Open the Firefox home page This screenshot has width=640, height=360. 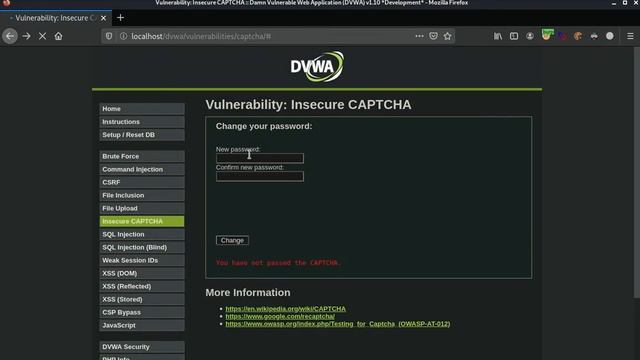(58, 36)
